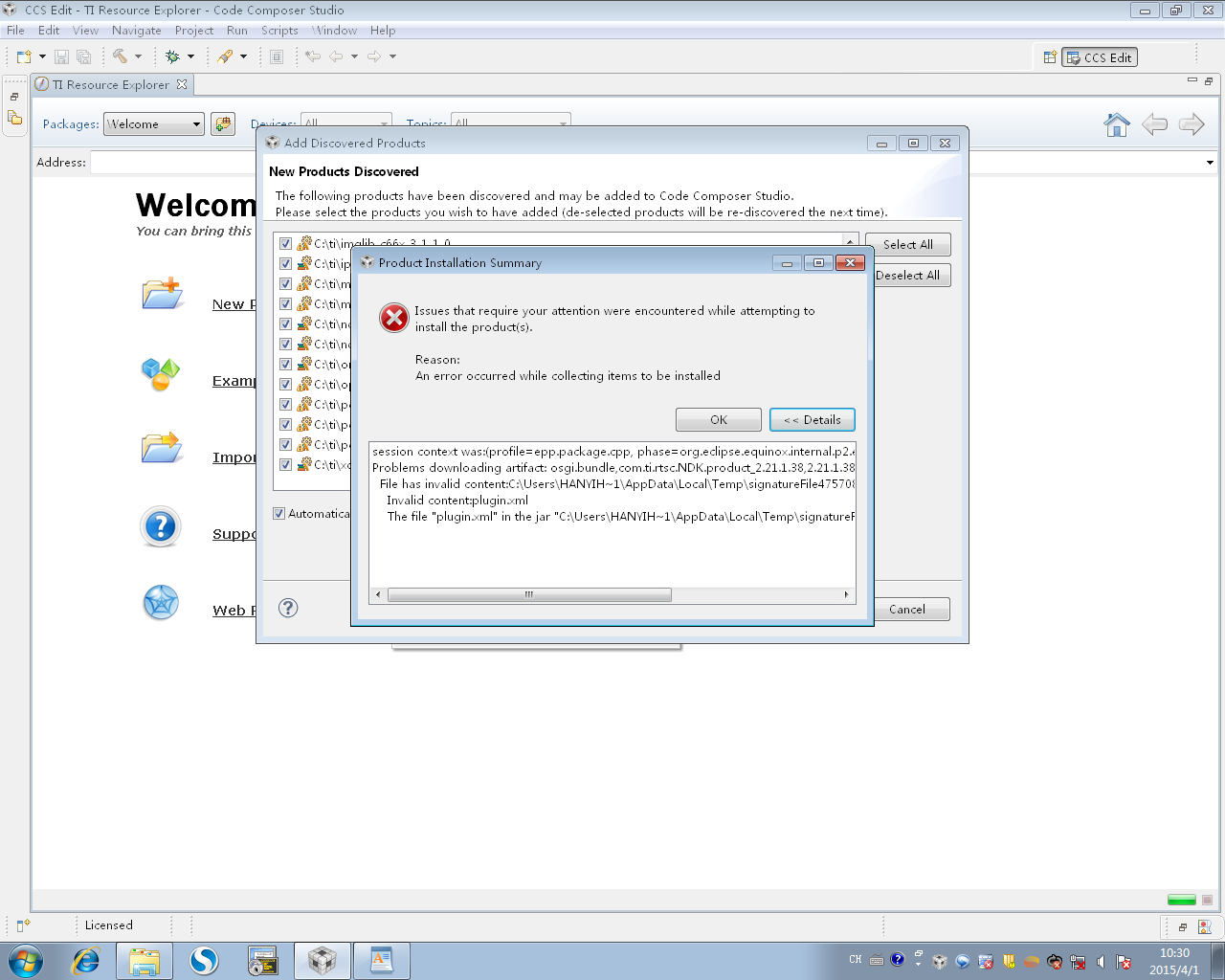Open the Back history dropdown arrow
The height and width of the screenshot is (980, 1225).
pos(354,56)
